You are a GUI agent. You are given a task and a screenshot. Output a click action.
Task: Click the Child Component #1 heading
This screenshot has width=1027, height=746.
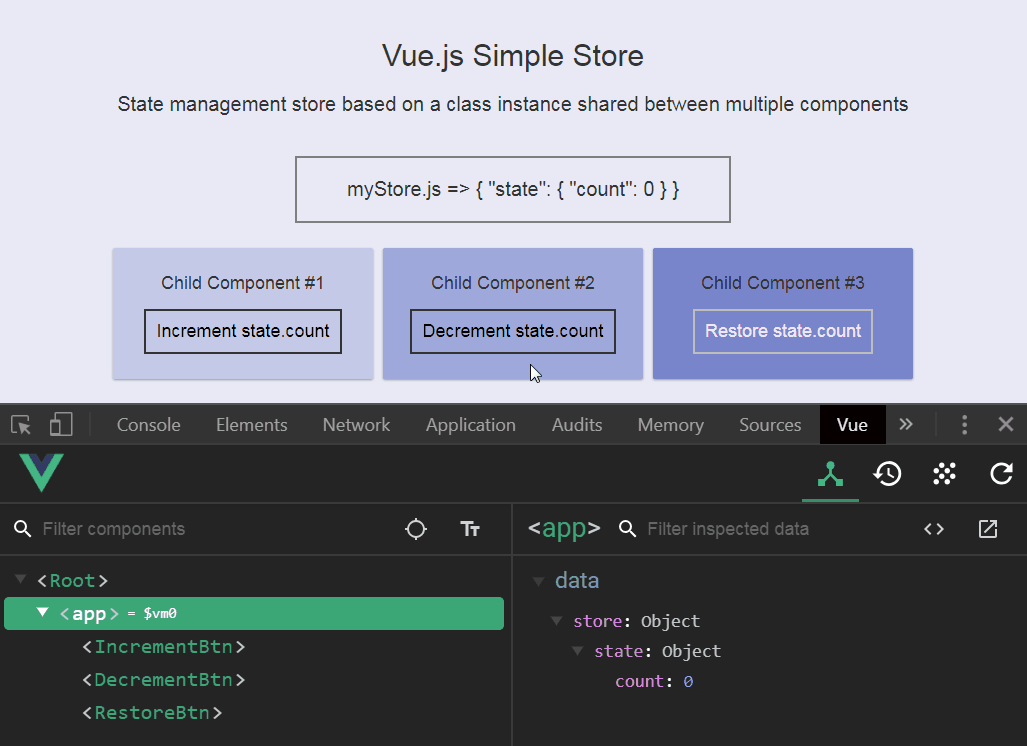pyautogui.click(x=242, y=283)
